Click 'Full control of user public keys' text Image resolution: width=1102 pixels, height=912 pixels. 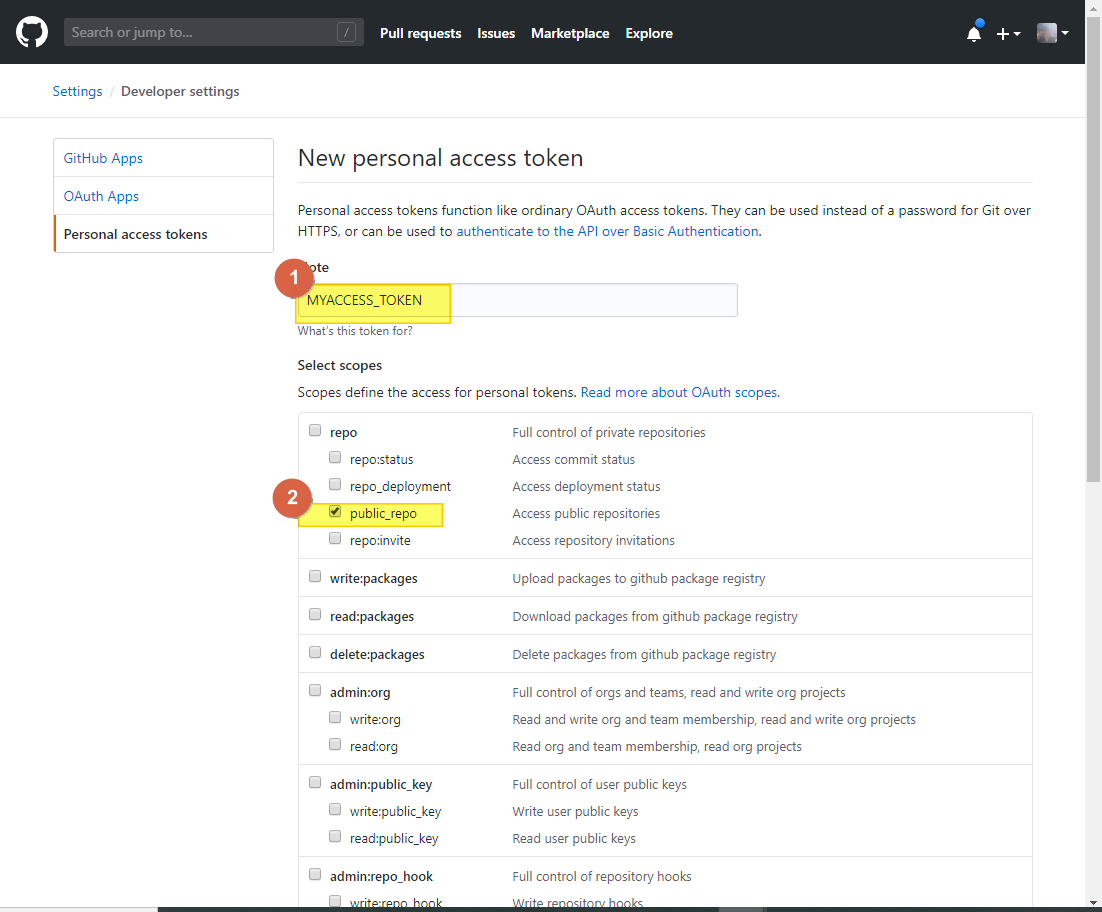(599, 784)
